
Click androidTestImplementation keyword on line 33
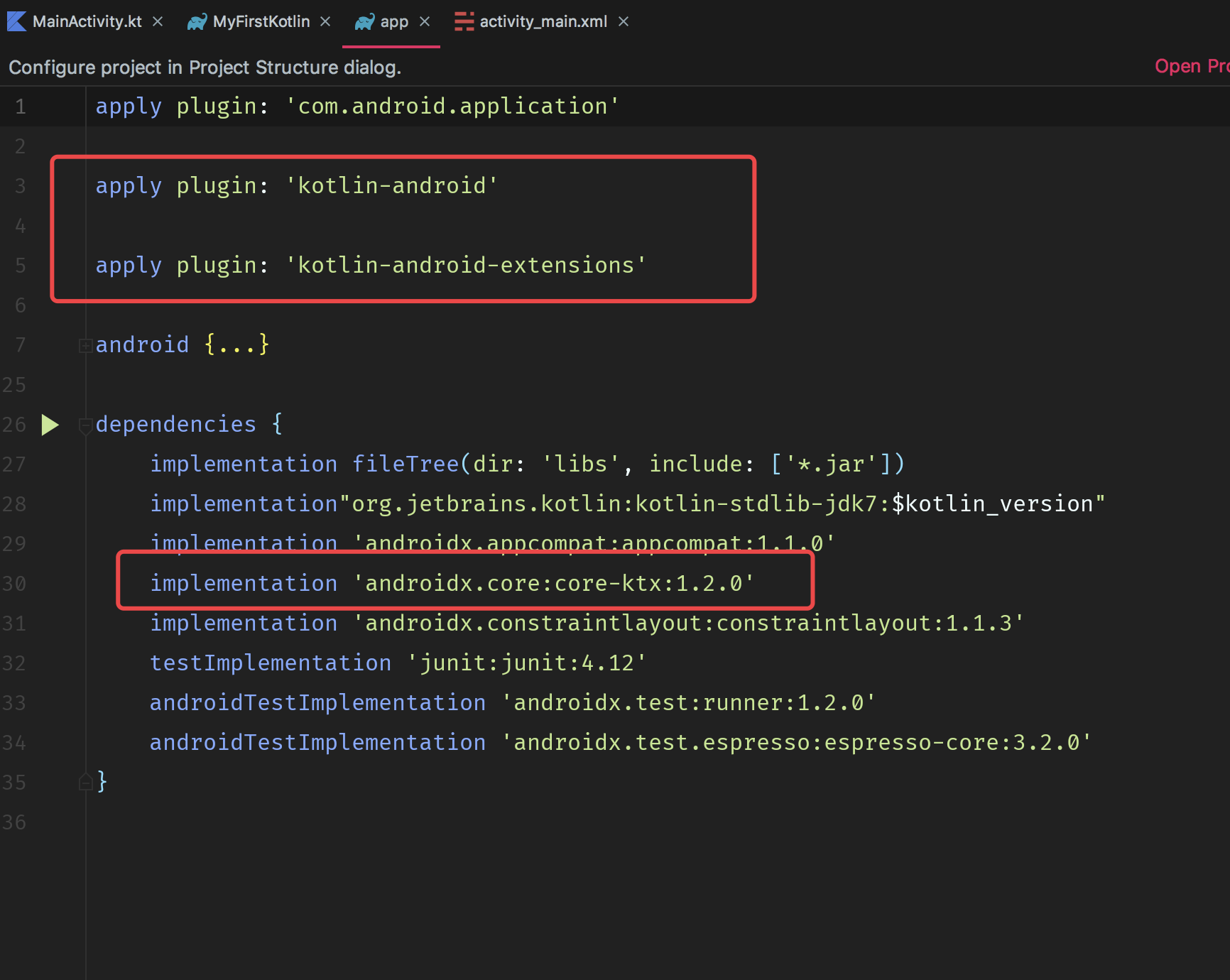(317, 702)
